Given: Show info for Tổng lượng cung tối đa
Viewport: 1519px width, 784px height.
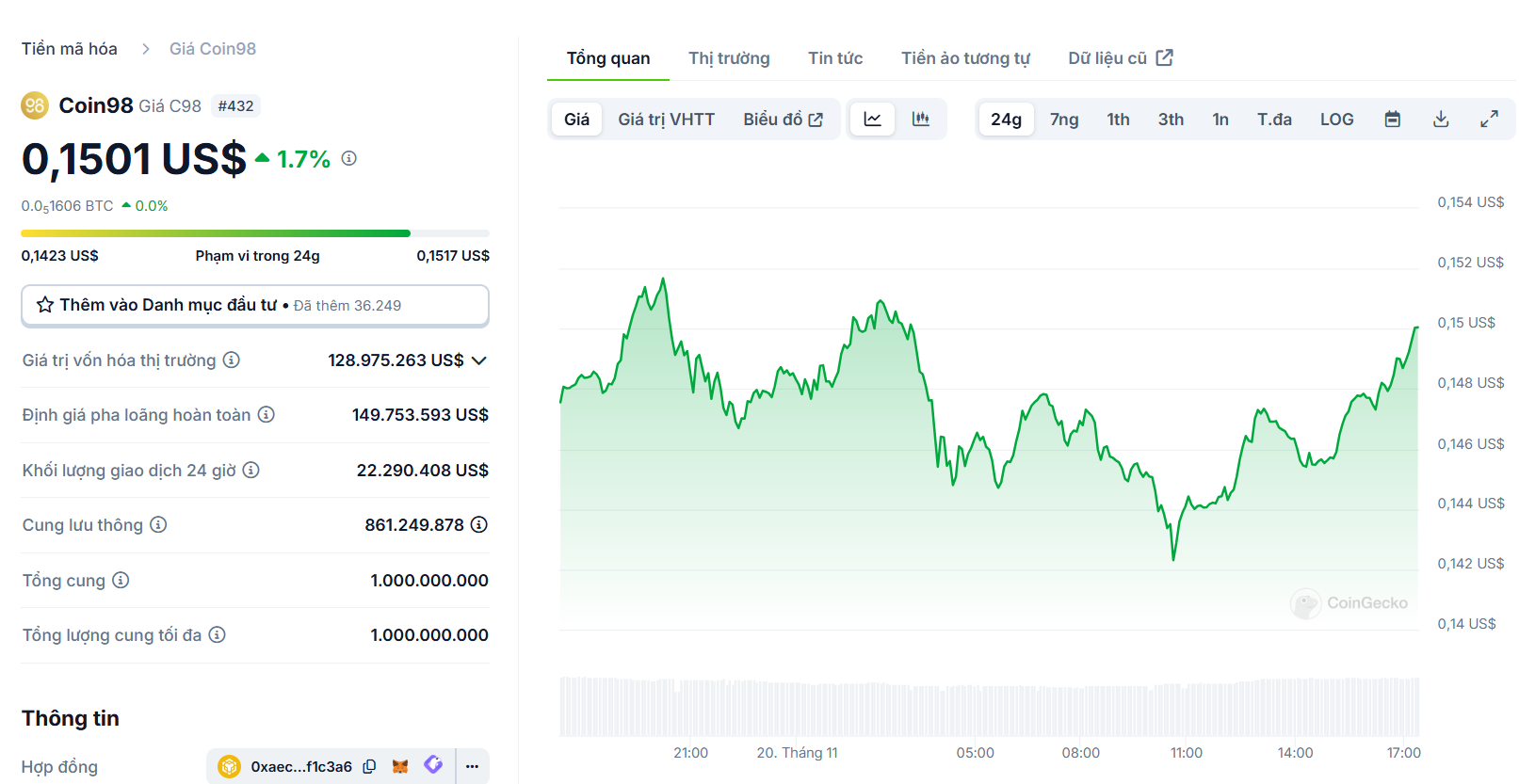Looking at the screenshot, I should click(x=218, y=634).
